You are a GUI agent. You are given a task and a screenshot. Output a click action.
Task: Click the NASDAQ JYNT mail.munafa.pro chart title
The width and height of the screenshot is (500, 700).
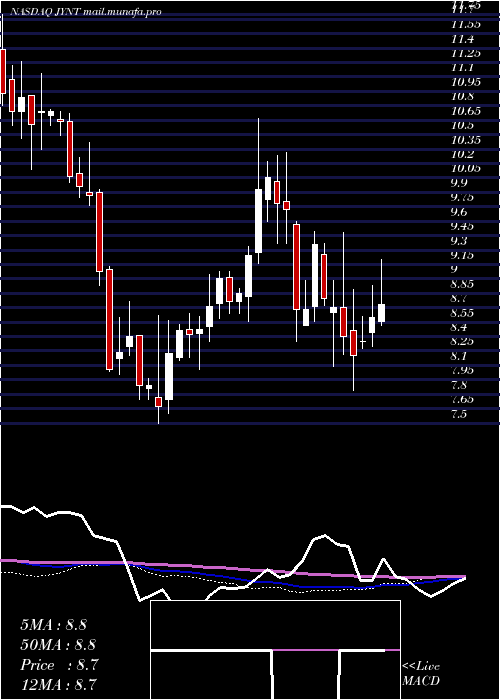pyautogui.click(x=85, y=12)
